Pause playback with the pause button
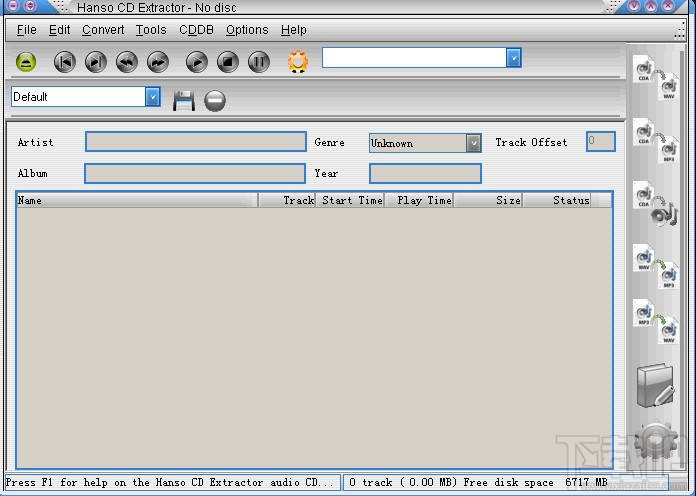Screen dimensions: 696x496 point(259,62)
